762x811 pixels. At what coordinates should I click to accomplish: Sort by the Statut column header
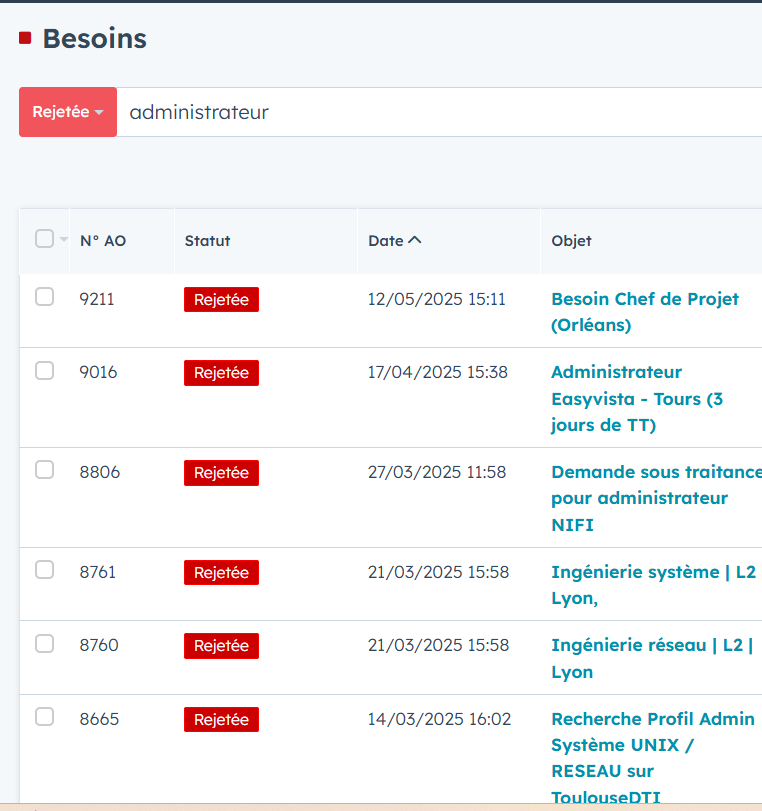(207, 241)
